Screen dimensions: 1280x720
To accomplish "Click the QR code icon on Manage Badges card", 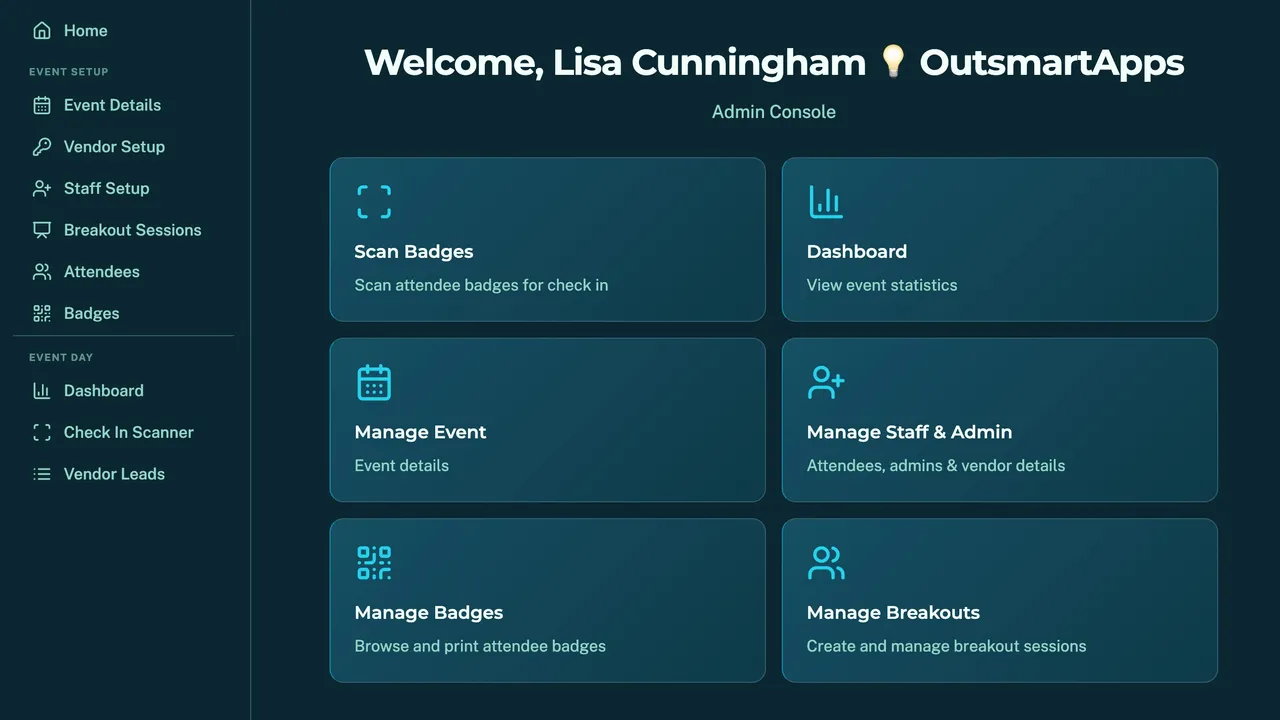I will pos(374,563).
